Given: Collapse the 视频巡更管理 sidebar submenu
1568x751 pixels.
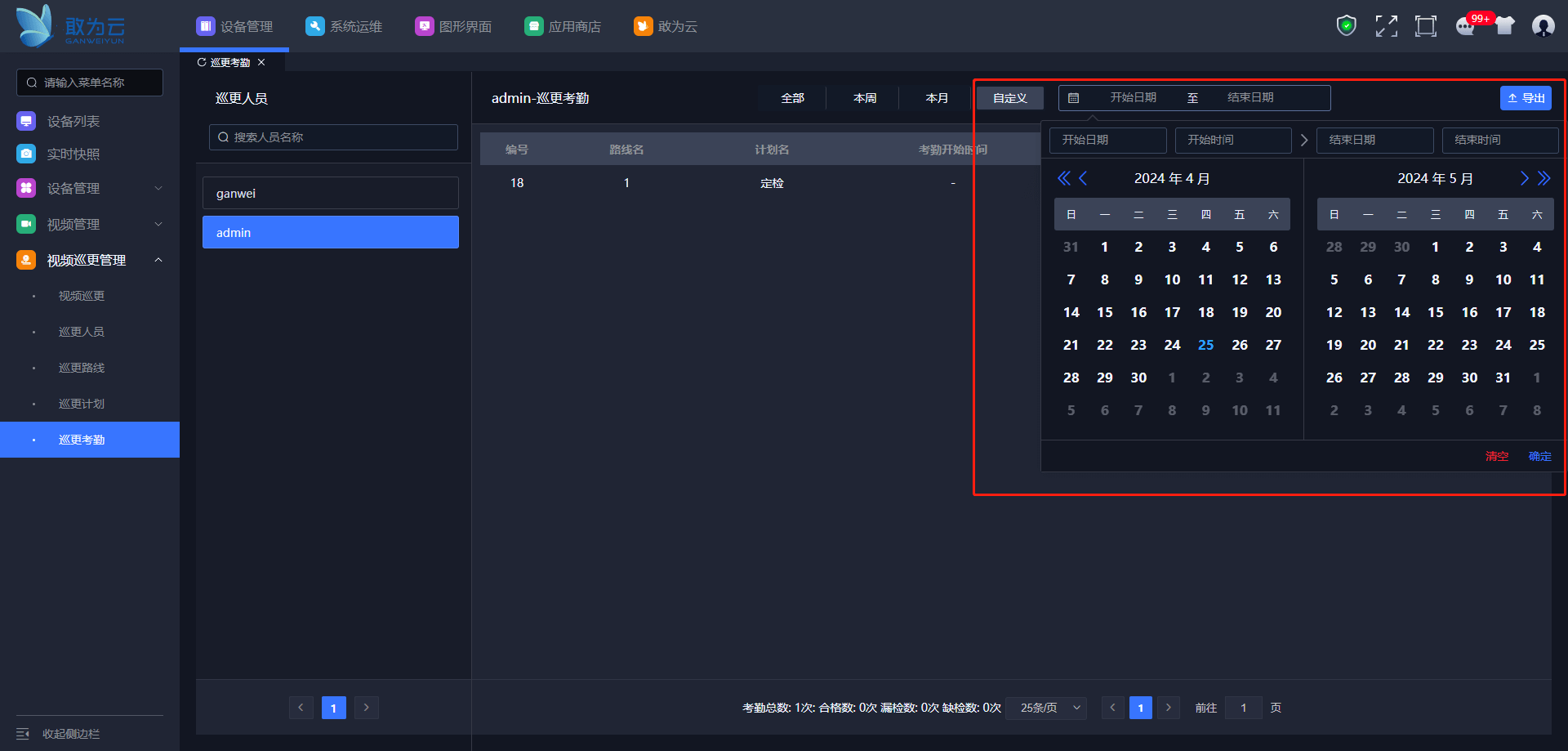Looking at the screenshot, I should [158, 260].
